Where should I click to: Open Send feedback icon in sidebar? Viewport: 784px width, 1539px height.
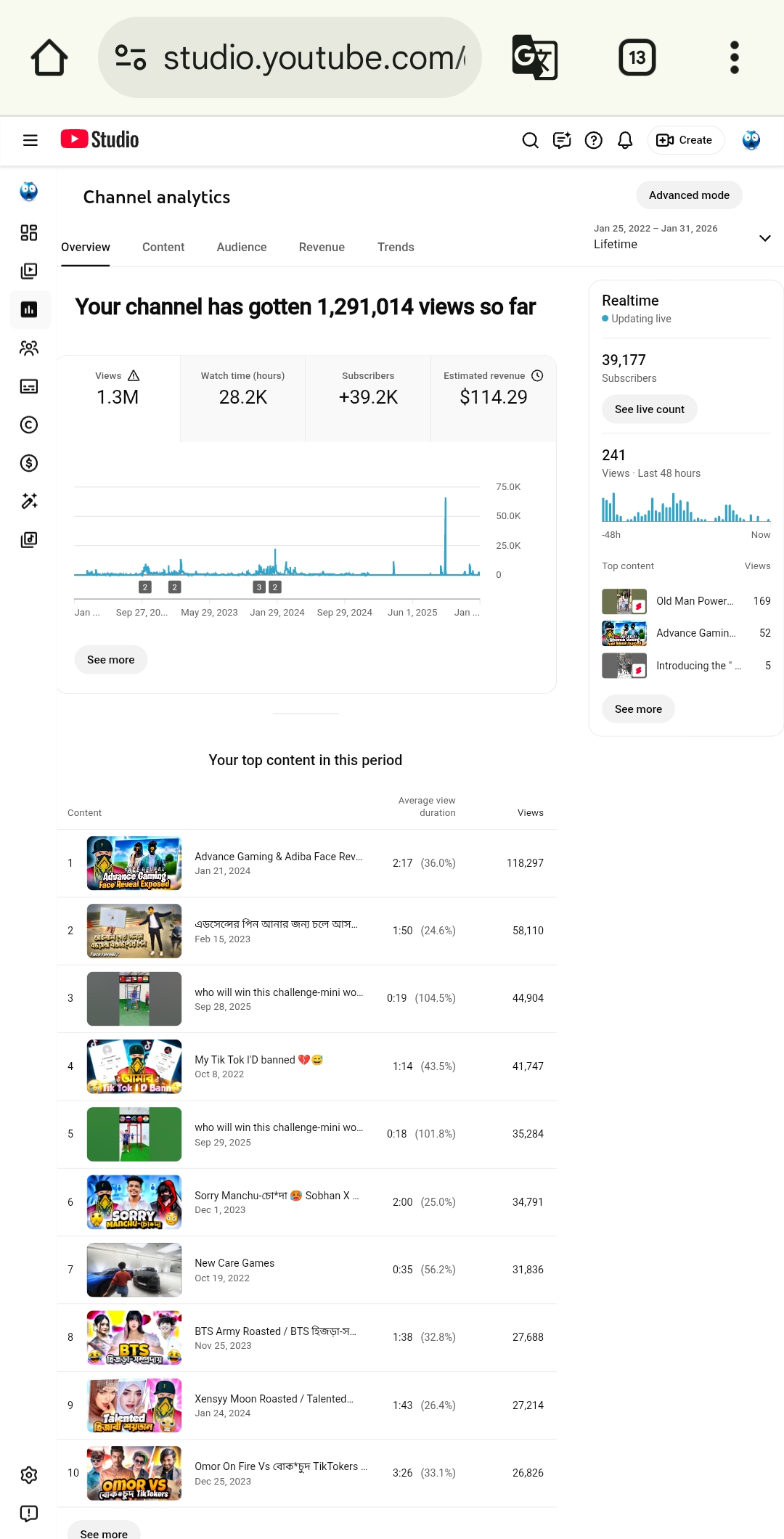point(29,1514)
